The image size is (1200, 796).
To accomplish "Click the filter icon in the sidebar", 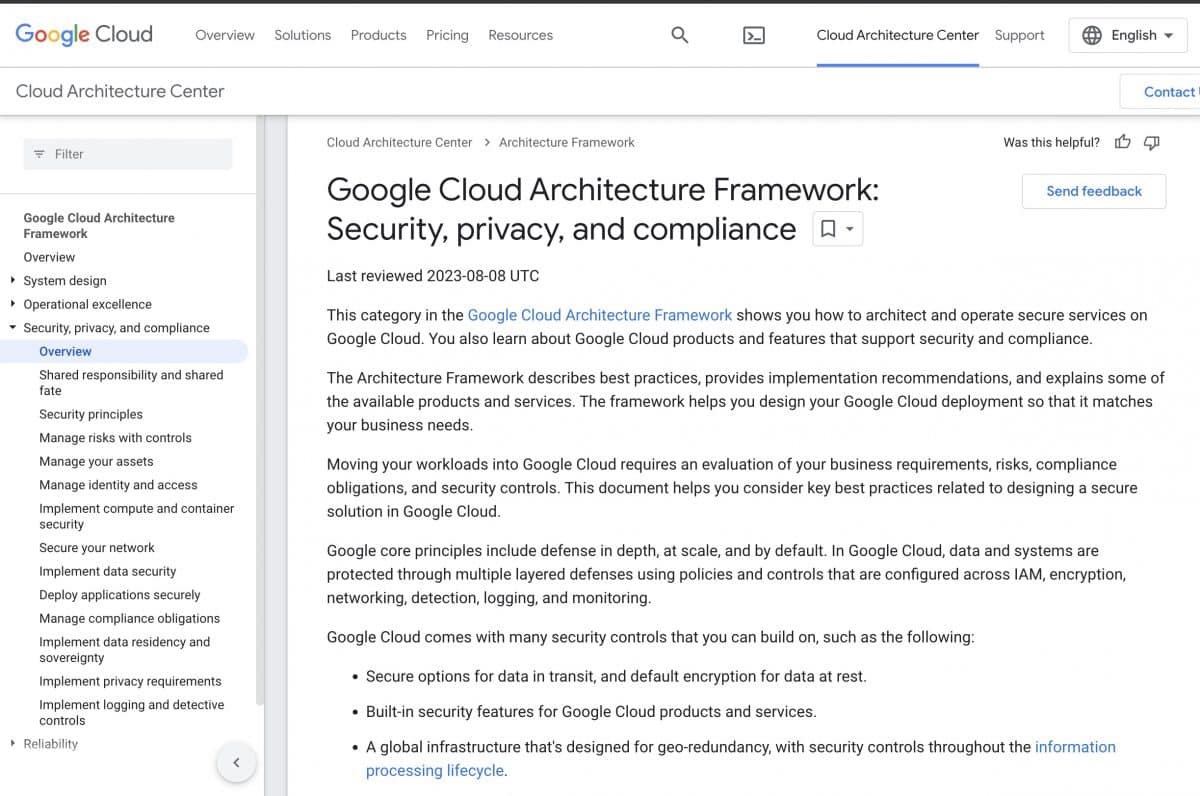I will click(x=39, y=153).
